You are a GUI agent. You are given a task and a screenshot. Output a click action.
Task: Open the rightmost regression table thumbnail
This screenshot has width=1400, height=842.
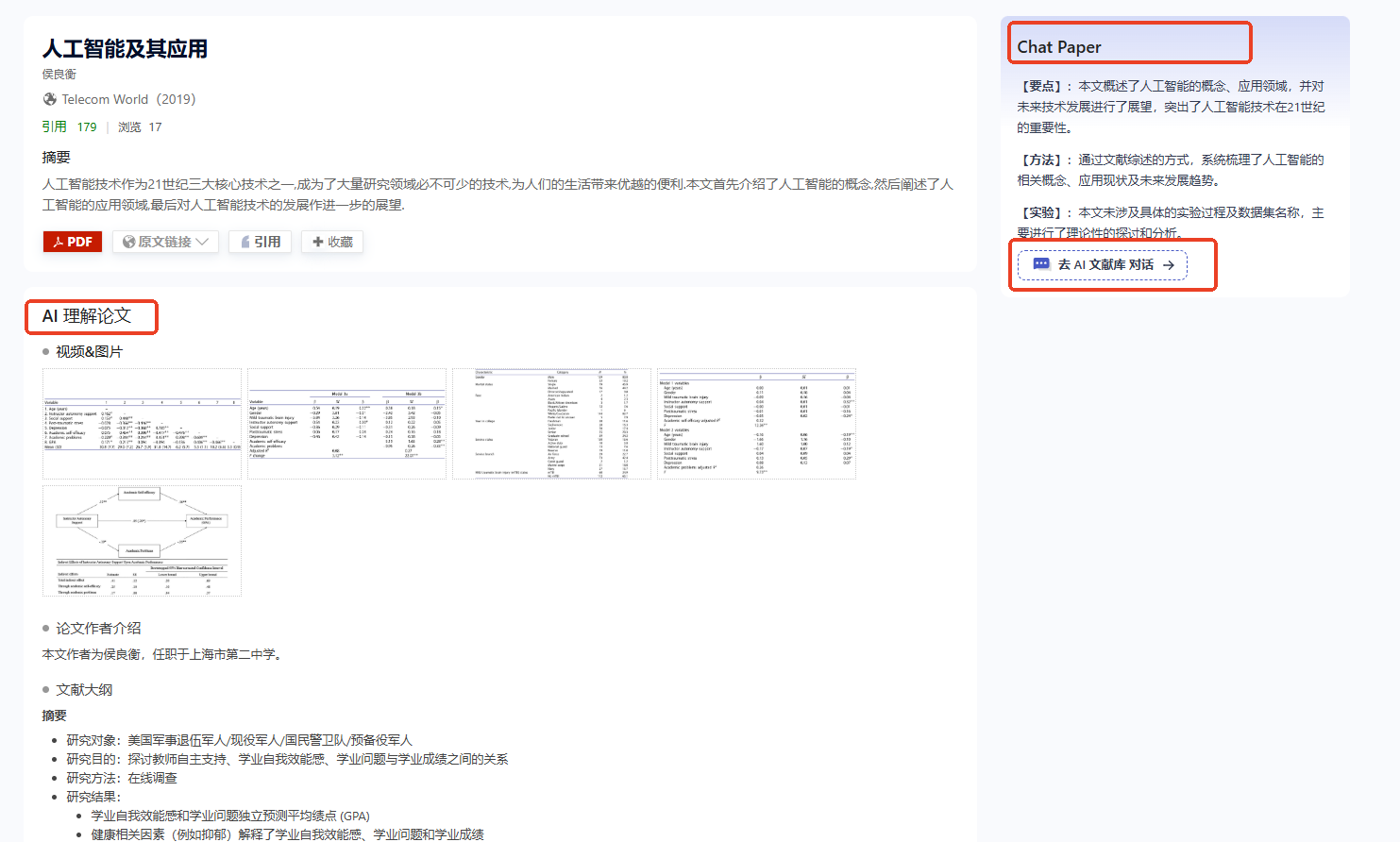click(x=756, y=422)
